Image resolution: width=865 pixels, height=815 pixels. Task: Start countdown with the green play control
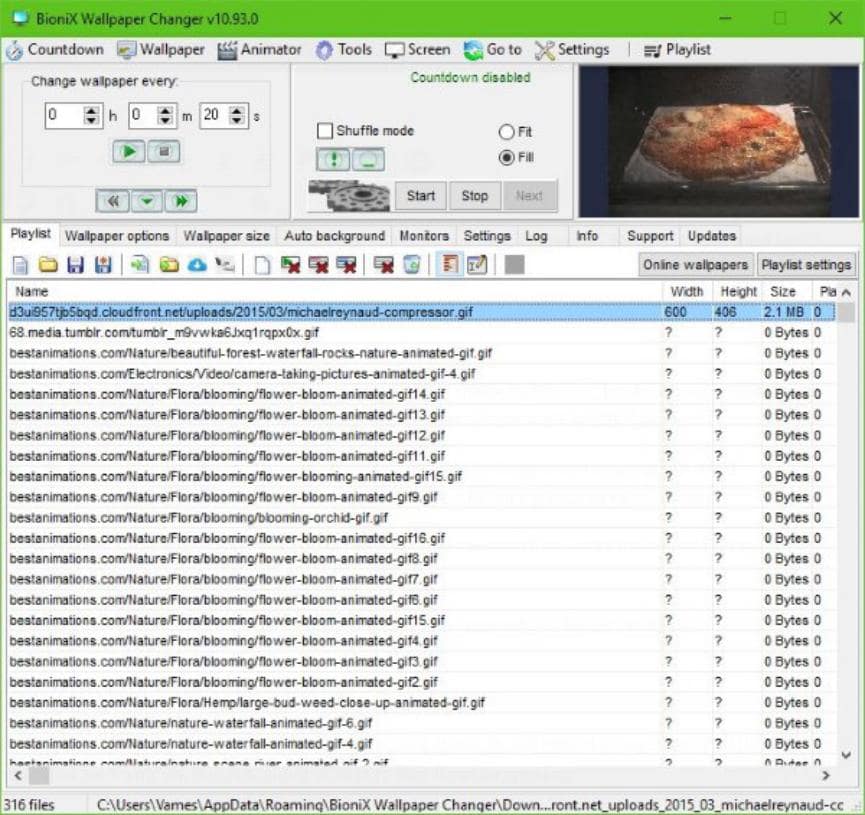coord(129,151)
